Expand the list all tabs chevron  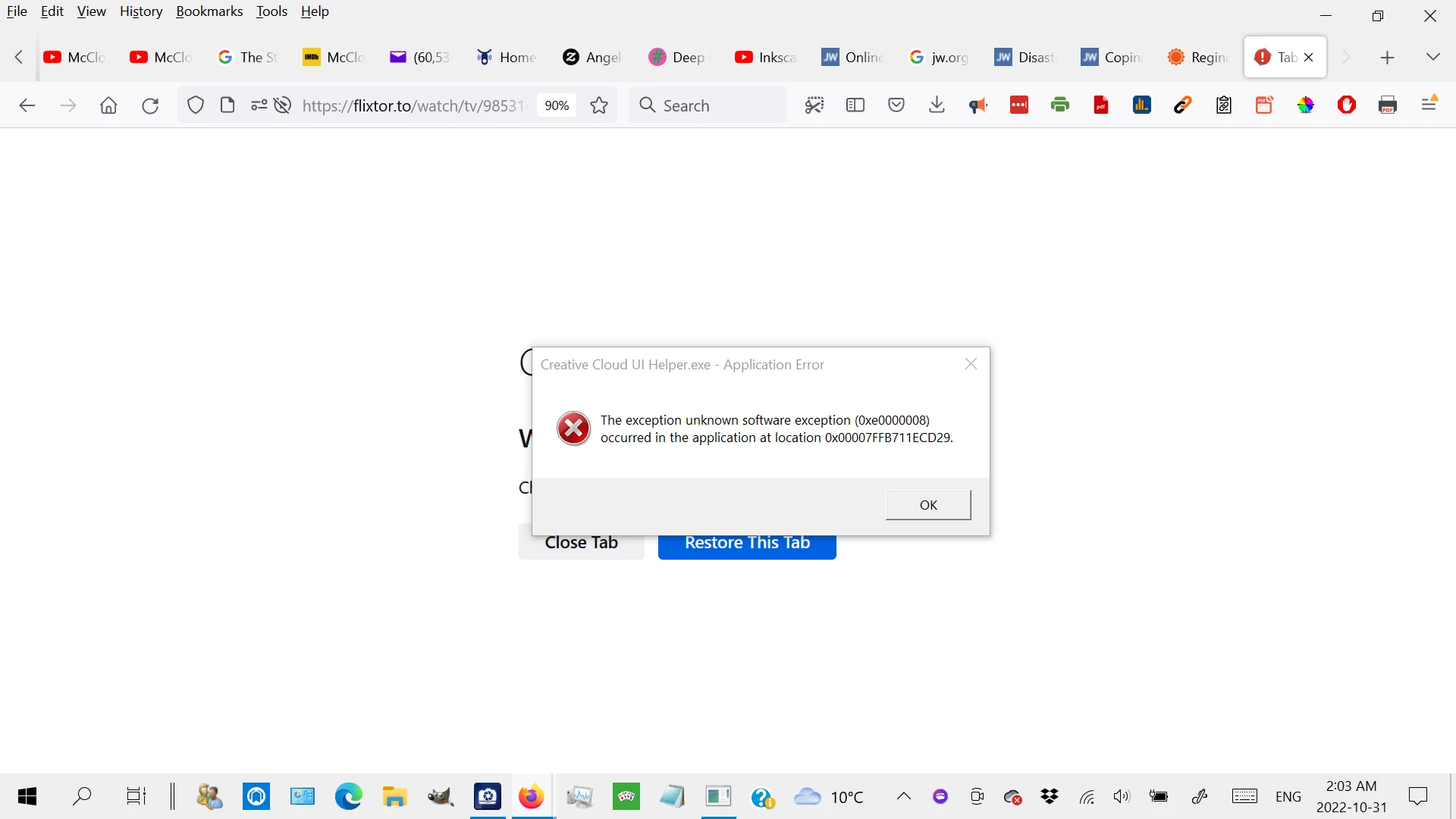pyautogui.click(x=1432, y=57)
